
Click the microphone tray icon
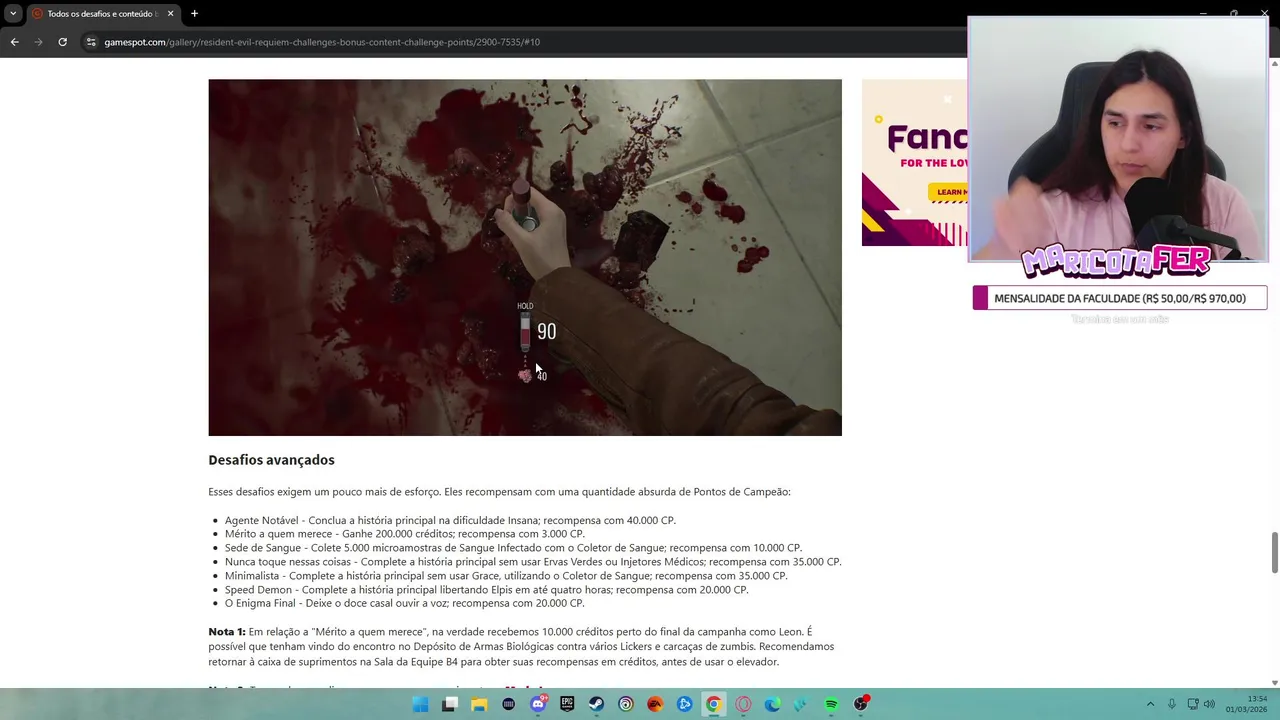point(1172,704)
